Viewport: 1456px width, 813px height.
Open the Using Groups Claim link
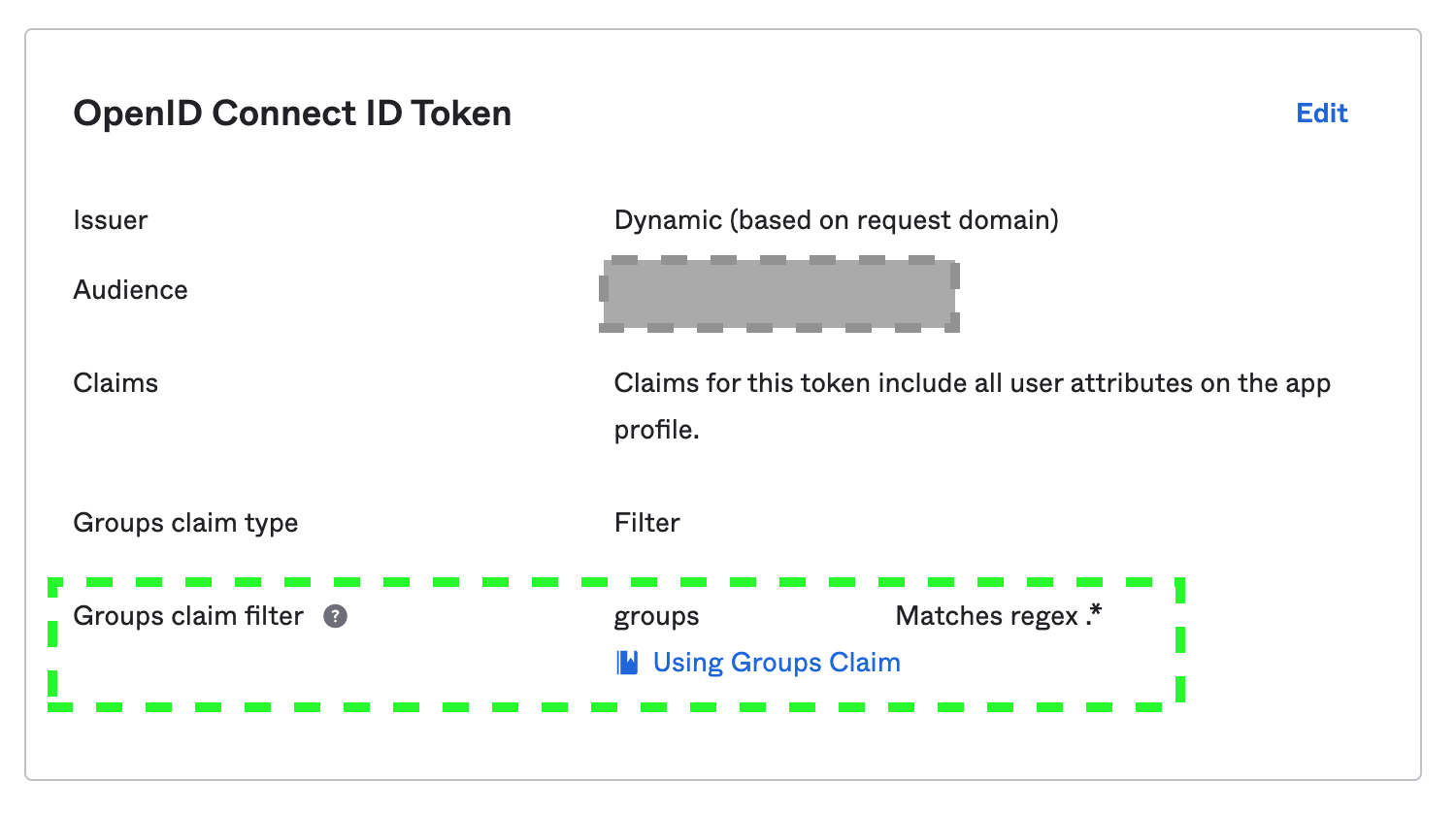pyautogui.click(x=776, y=663)
